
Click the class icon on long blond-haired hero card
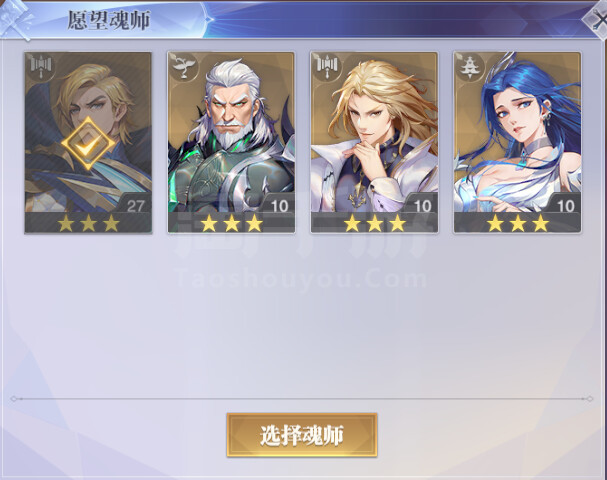pos(327,67)
